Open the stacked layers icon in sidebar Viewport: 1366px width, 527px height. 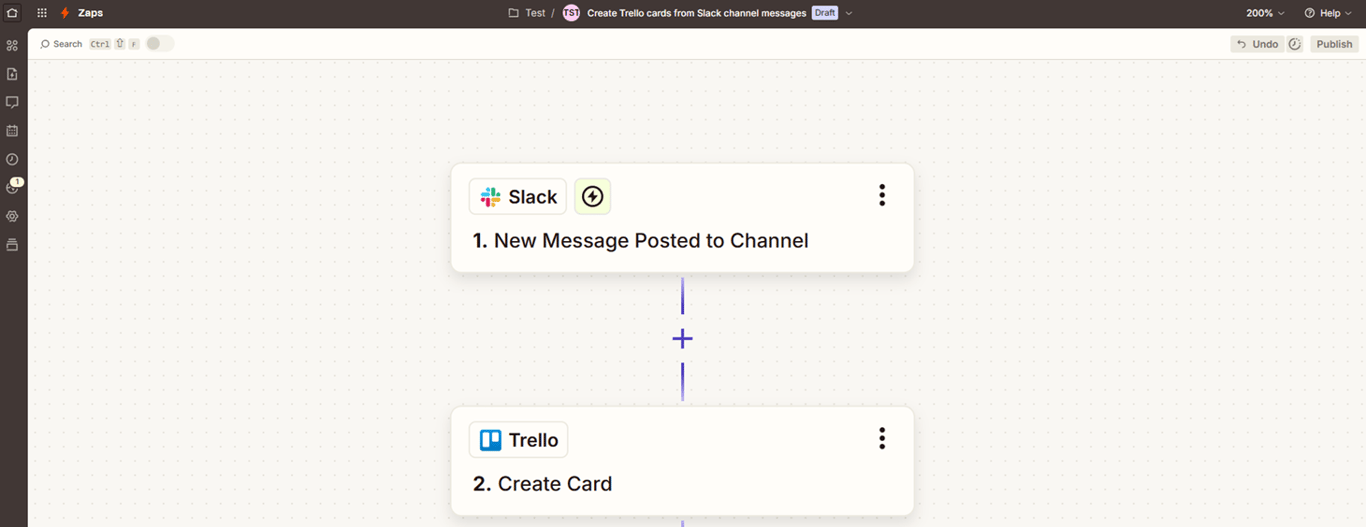click(12, 245)
